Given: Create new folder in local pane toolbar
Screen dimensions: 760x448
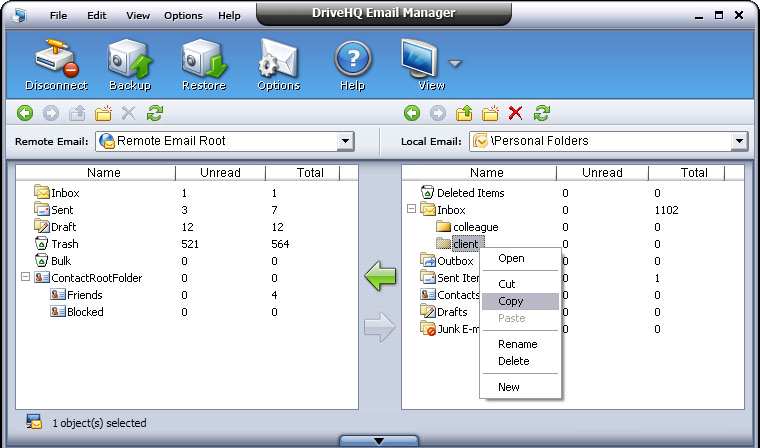Looking at the screenshot, I should [490, 113].
